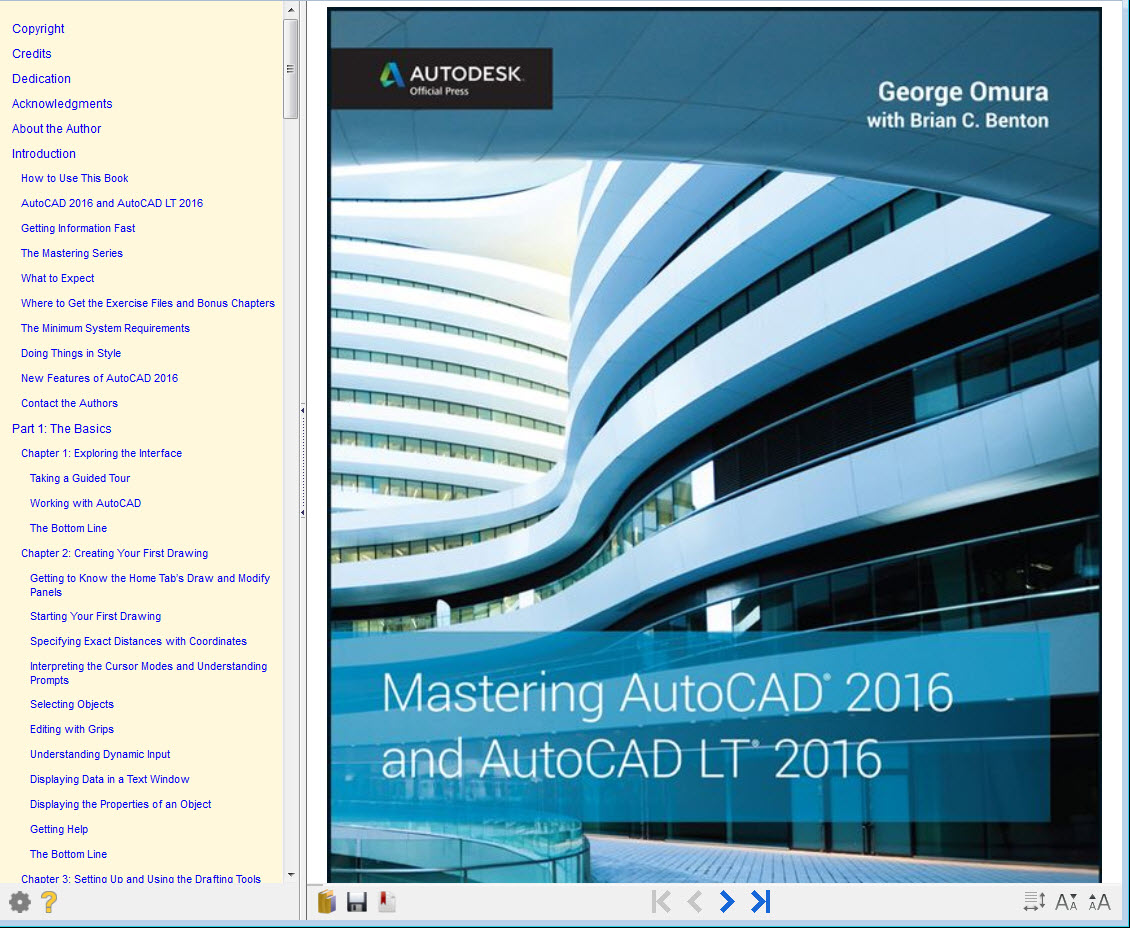Open the Introduction section
Image resolution: width=1130 pixels, height=928 pixels.
43,153
